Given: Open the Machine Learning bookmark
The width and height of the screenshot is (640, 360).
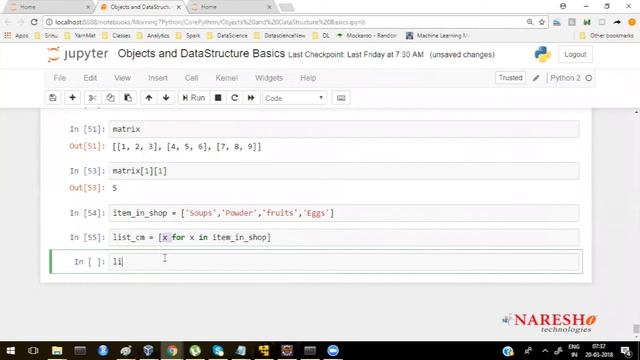Looking at the screenshot, I should (x=437, y=36).
